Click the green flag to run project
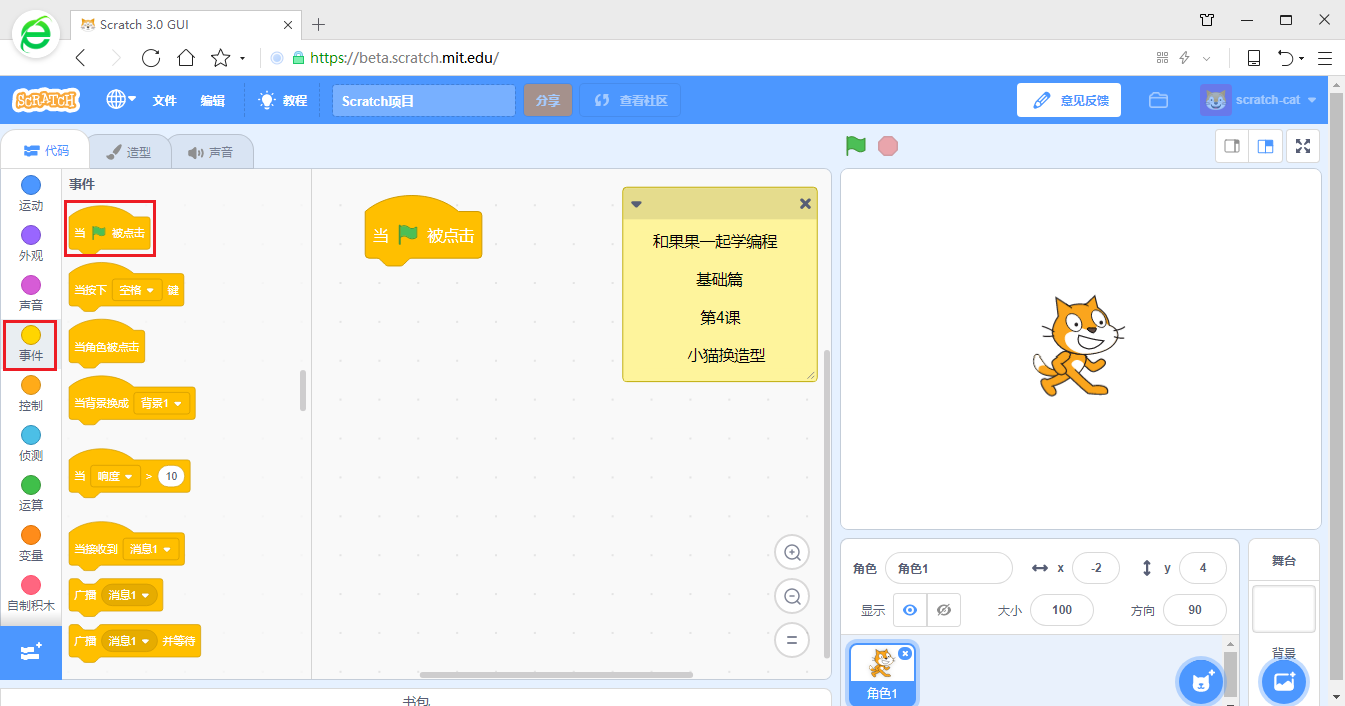This screenshot has width=1345, height=706. coord(855,146)
